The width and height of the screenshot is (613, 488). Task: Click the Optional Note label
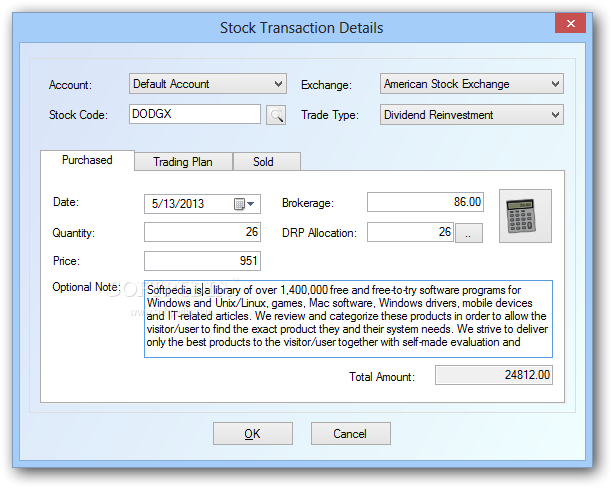click(86, 287)
